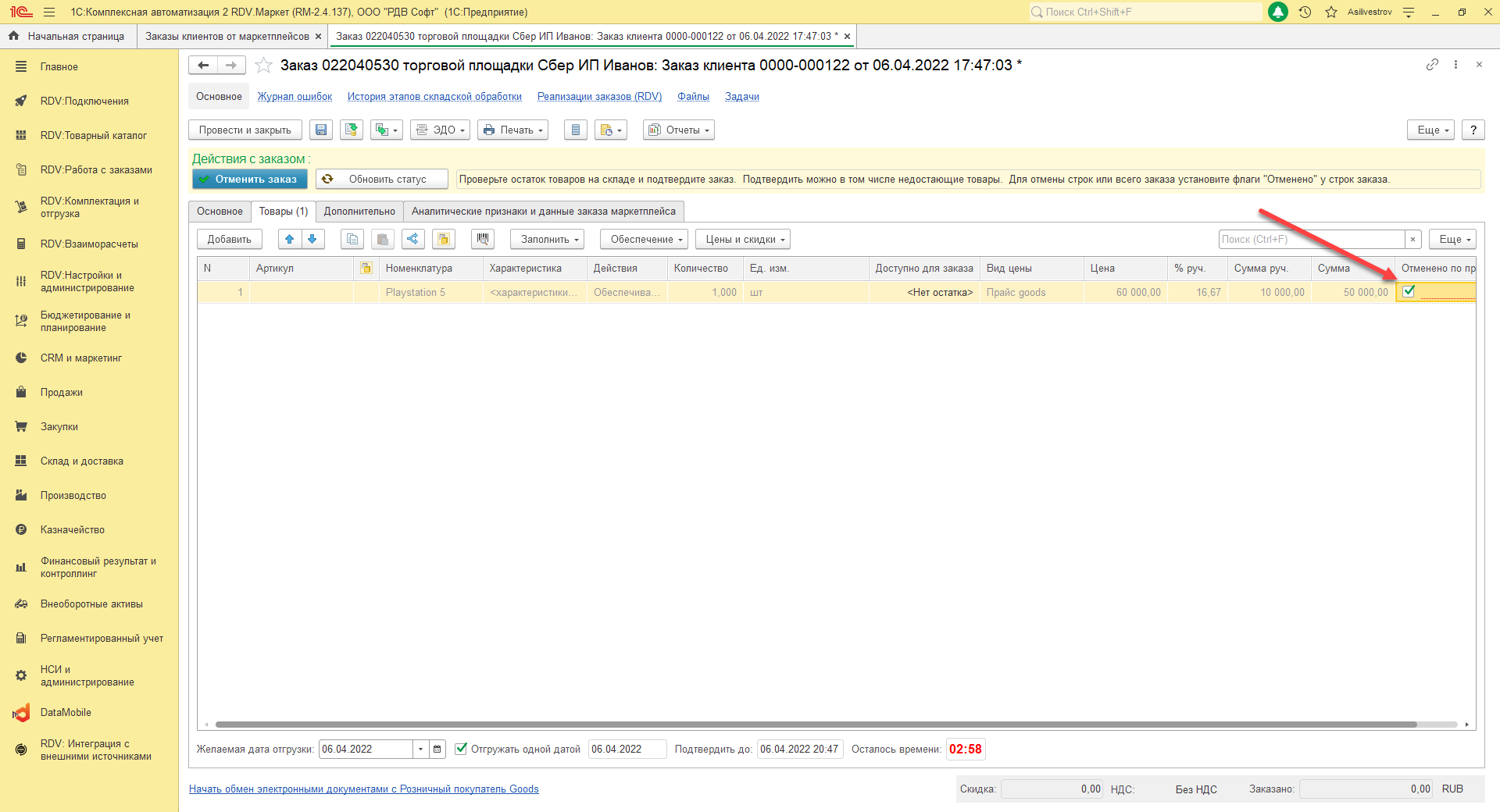Post the document using the green arrow icon
The height and width of the screenshot is (812, 1500).
click(x=352, y=130)
